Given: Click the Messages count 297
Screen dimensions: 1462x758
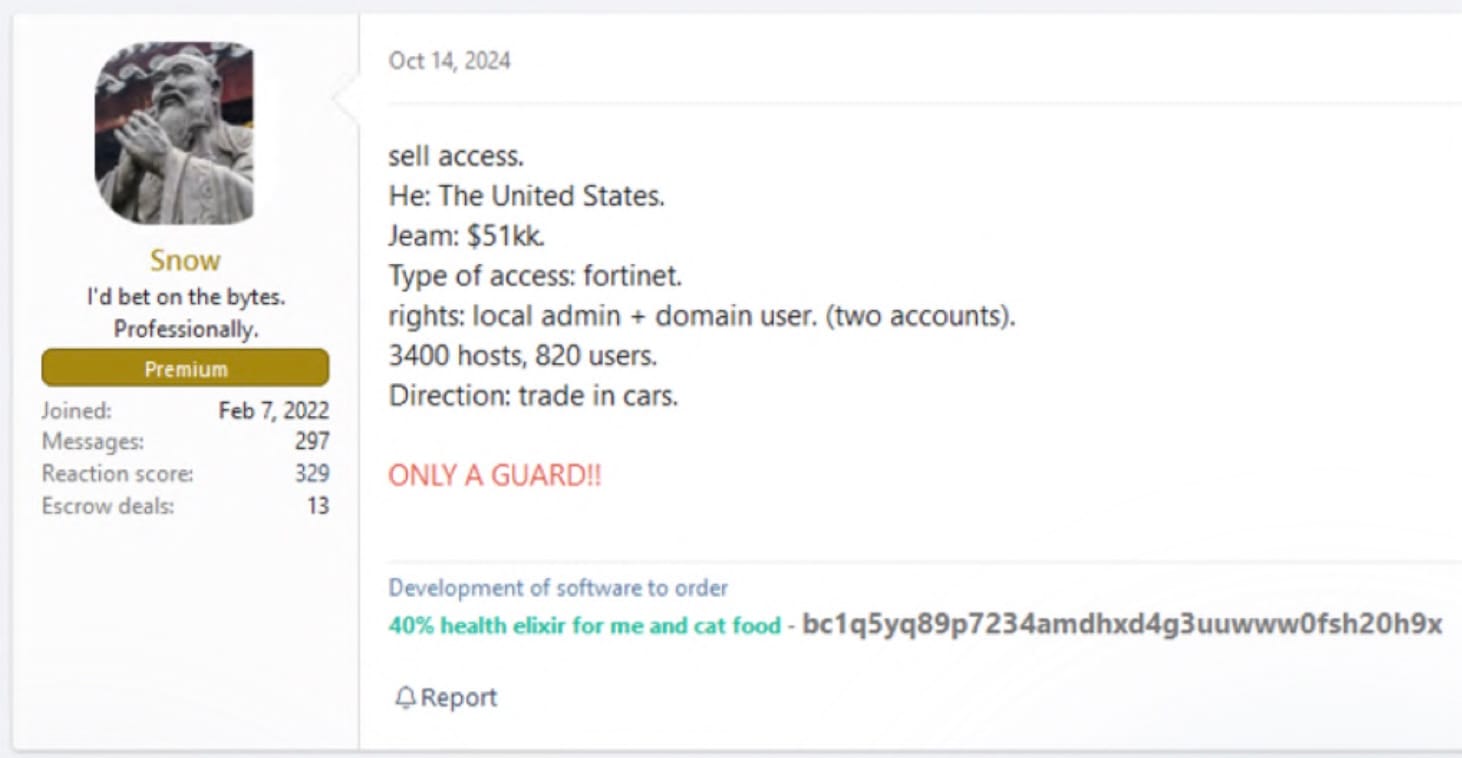Looking at the screenshot, I should tap(312, 441).
